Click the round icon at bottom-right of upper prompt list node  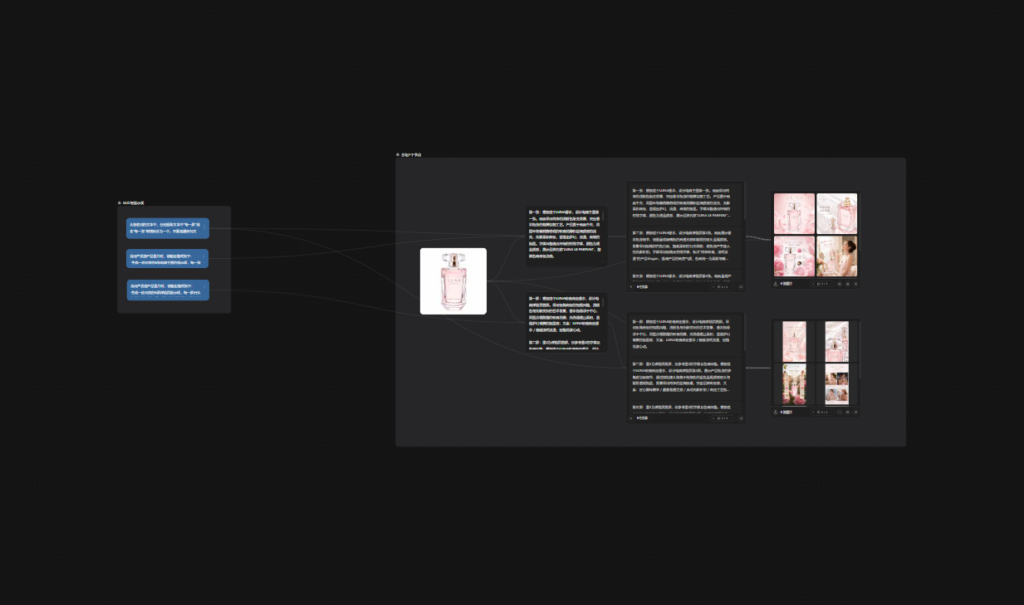pos(741,287)
